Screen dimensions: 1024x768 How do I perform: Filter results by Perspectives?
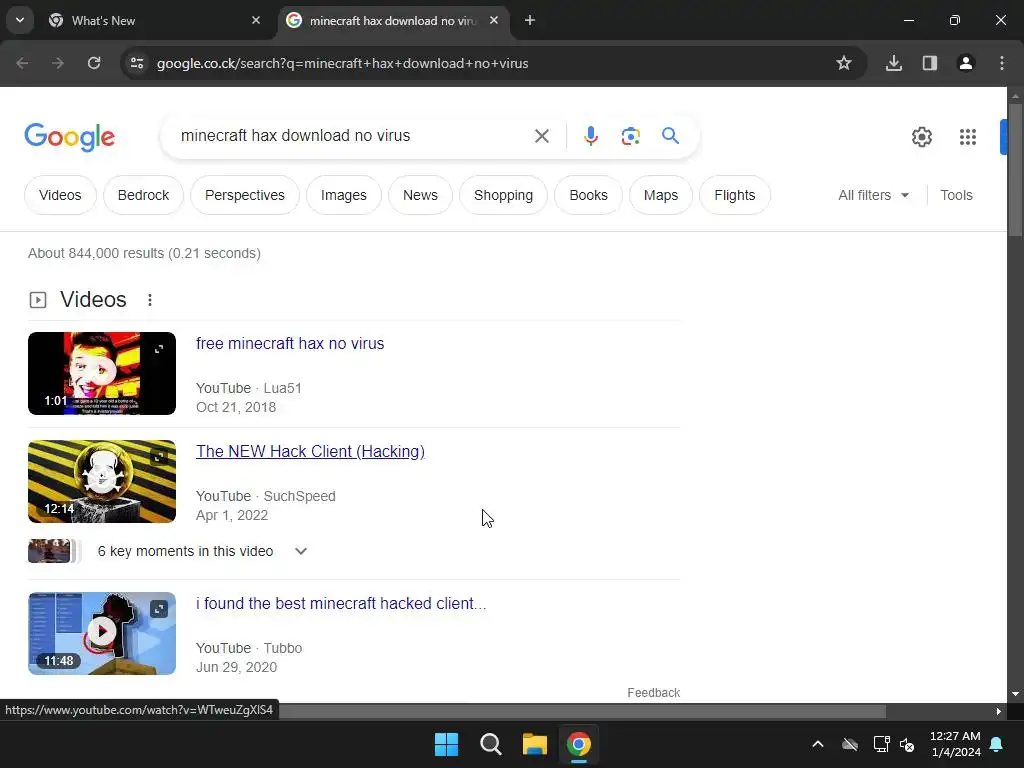(x=245, y=195)
